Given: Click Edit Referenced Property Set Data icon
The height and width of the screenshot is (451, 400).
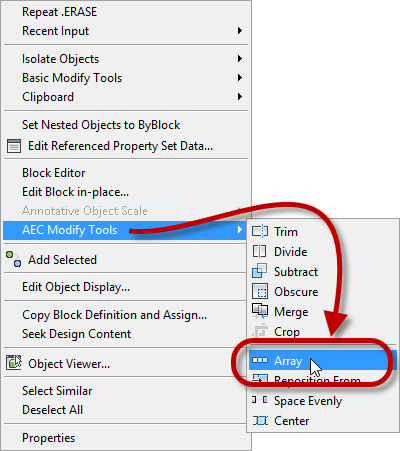Looking at the screenshot, I should [14, 146].
